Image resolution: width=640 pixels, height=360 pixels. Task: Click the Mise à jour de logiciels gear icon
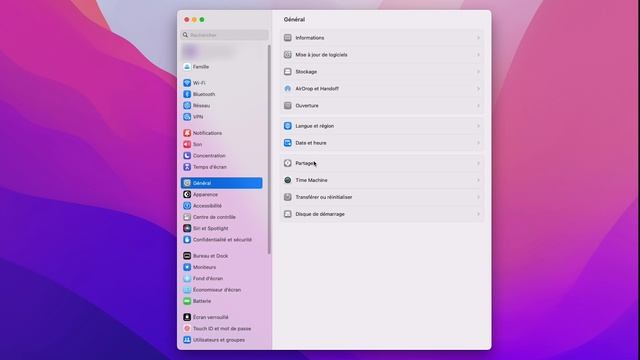point(288,55)
